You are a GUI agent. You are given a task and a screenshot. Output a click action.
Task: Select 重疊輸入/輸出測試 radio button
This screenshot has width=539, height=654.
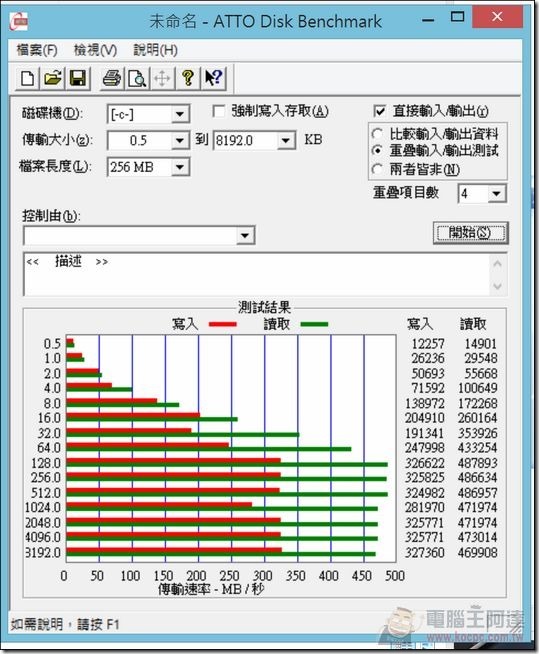point(378,150)
